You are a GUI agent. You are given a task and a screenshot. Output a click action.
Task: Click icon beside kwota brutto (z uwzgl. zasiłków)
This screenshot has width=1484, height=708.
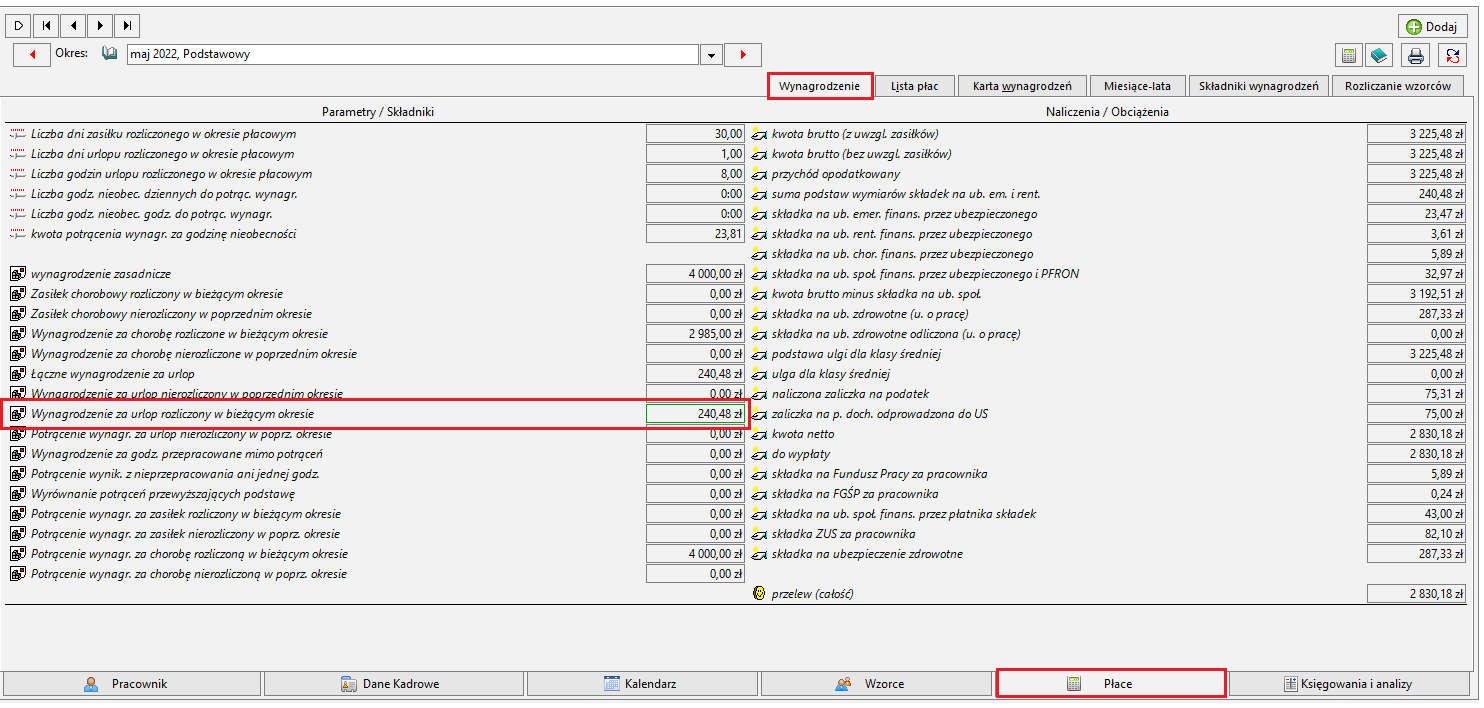759,134
